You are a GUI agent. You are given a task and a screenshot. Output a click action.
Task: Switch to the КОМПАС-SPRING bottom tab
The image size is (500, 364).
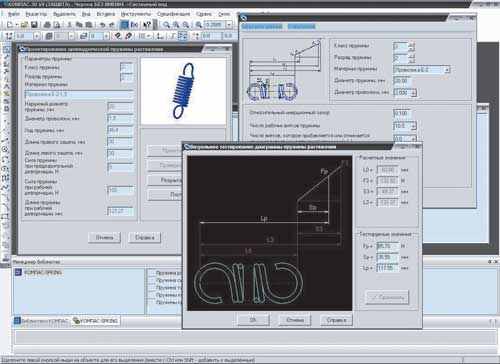click(96, 321)
